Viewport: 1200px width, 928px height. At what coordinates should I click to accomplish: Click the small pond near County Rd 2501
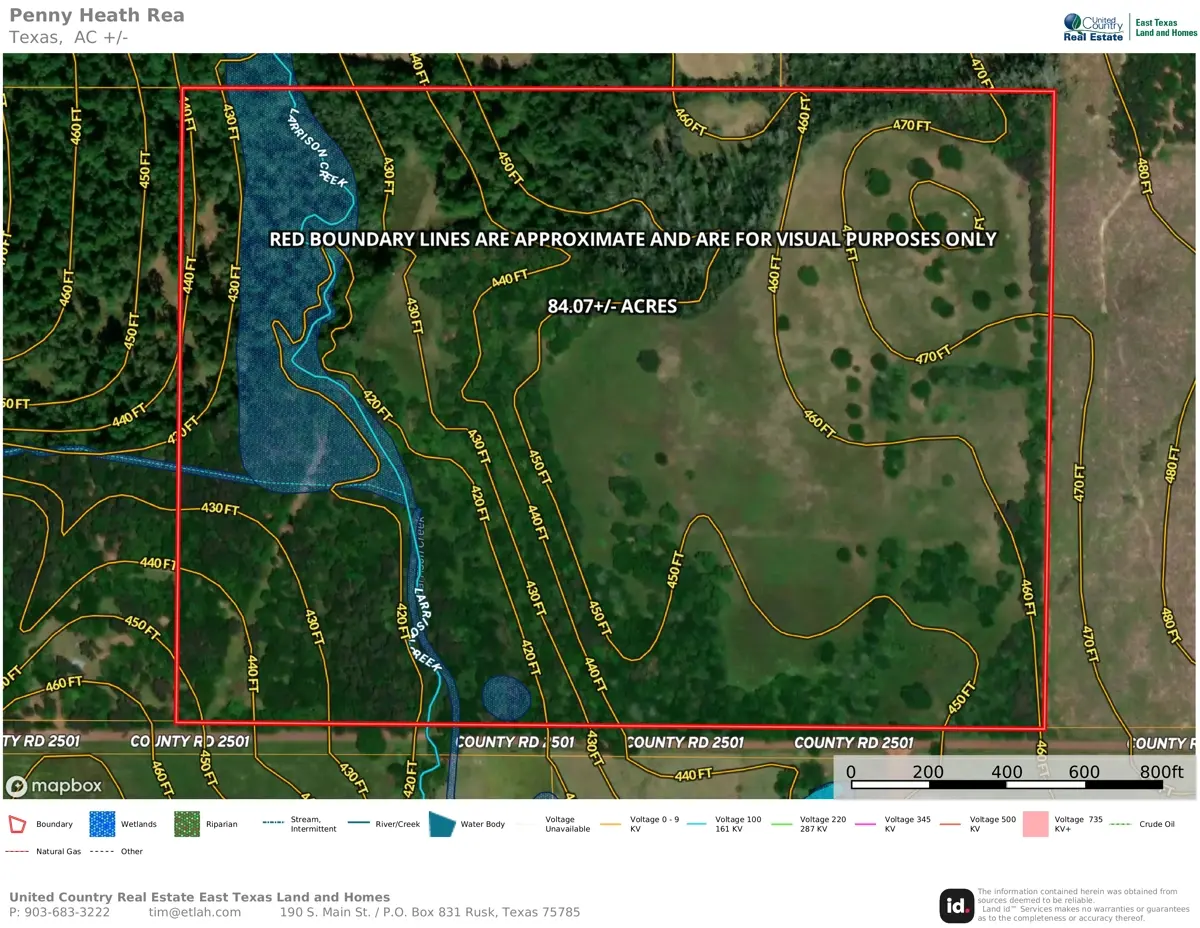[x=505, y=698]
